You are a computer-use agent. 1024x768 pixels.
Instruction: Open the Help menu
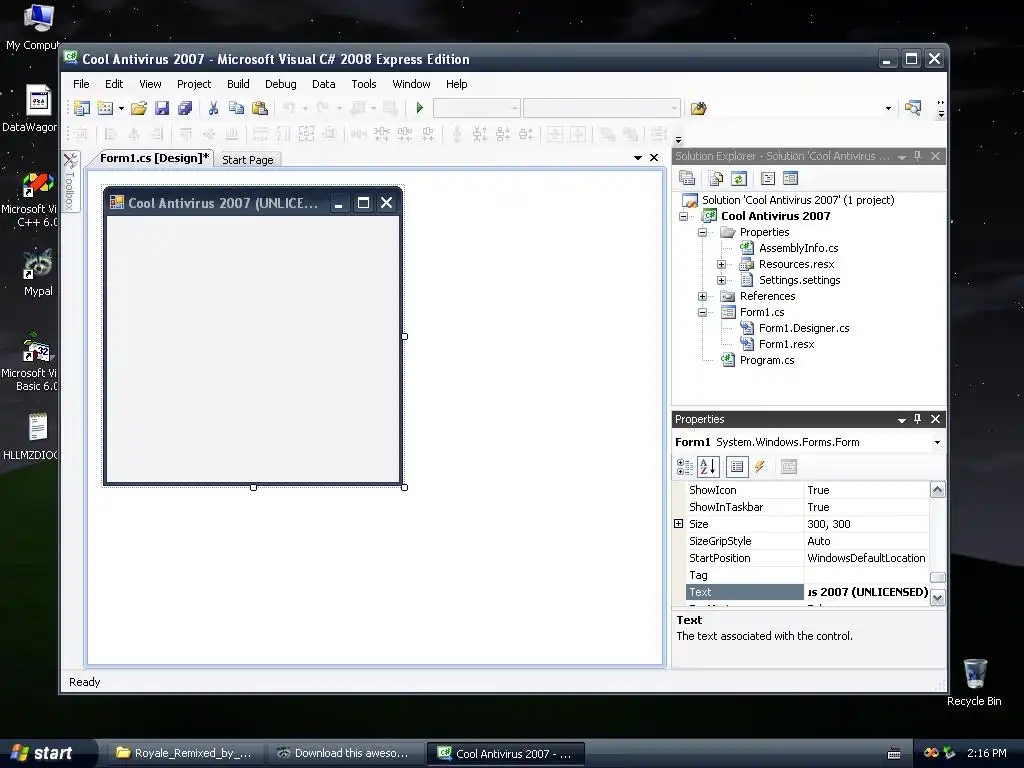pyautogui.click(x=456, y=84)
